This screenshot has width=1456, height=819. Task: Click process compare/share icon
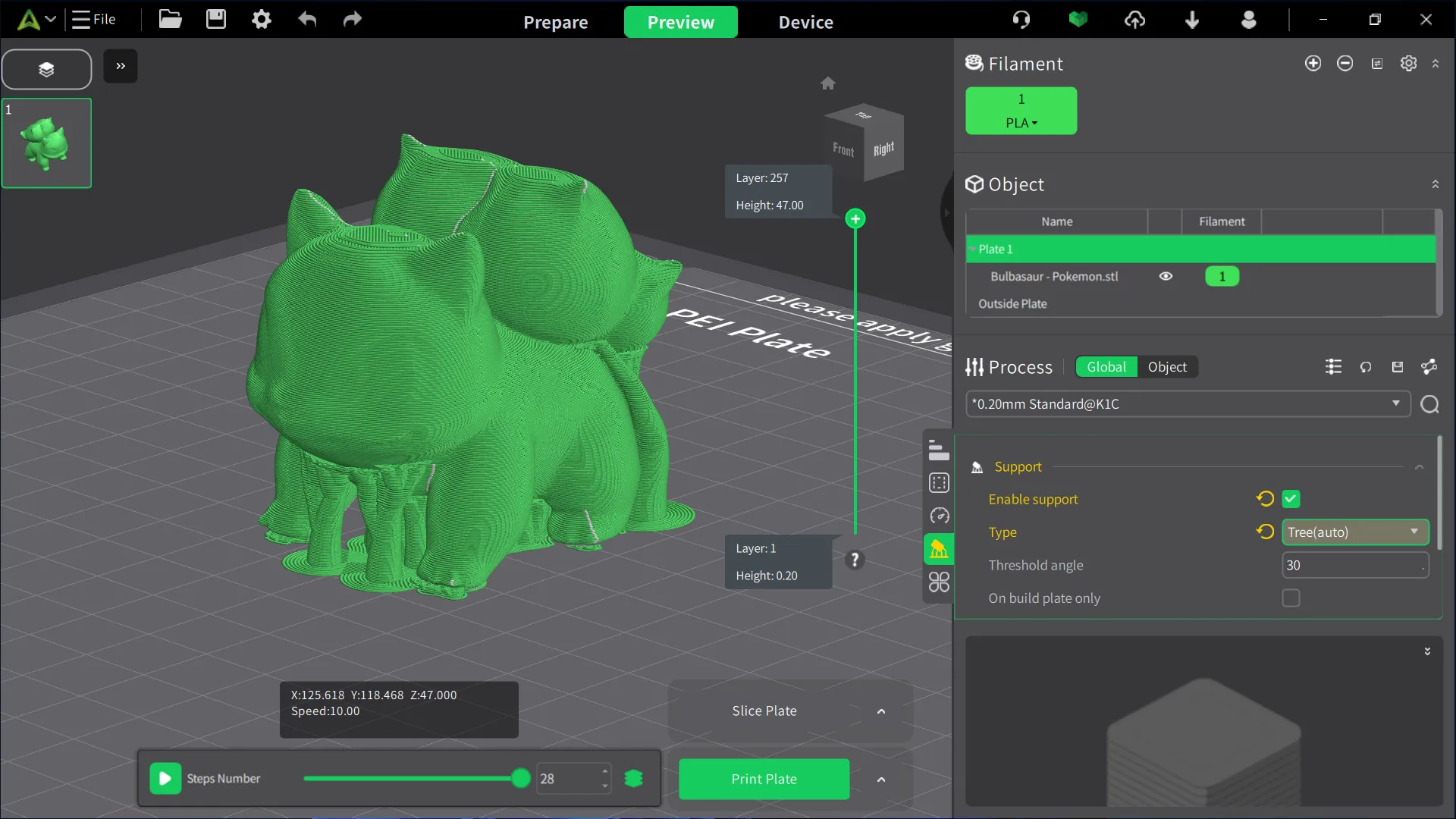click(1429, 367)
